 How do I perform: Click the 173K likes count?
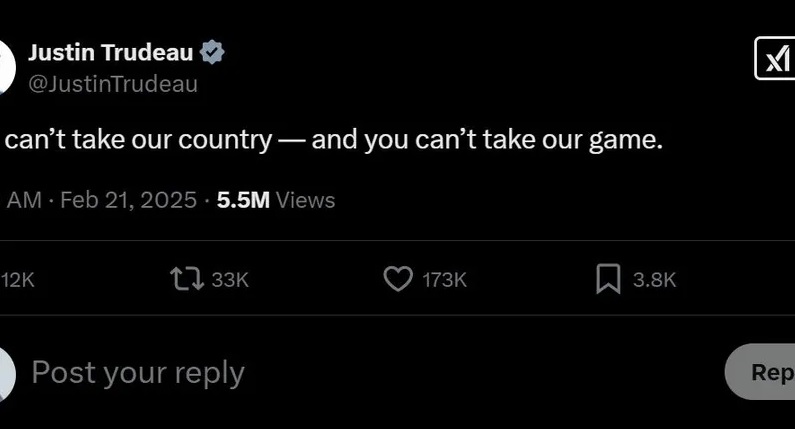pos(444,280)
